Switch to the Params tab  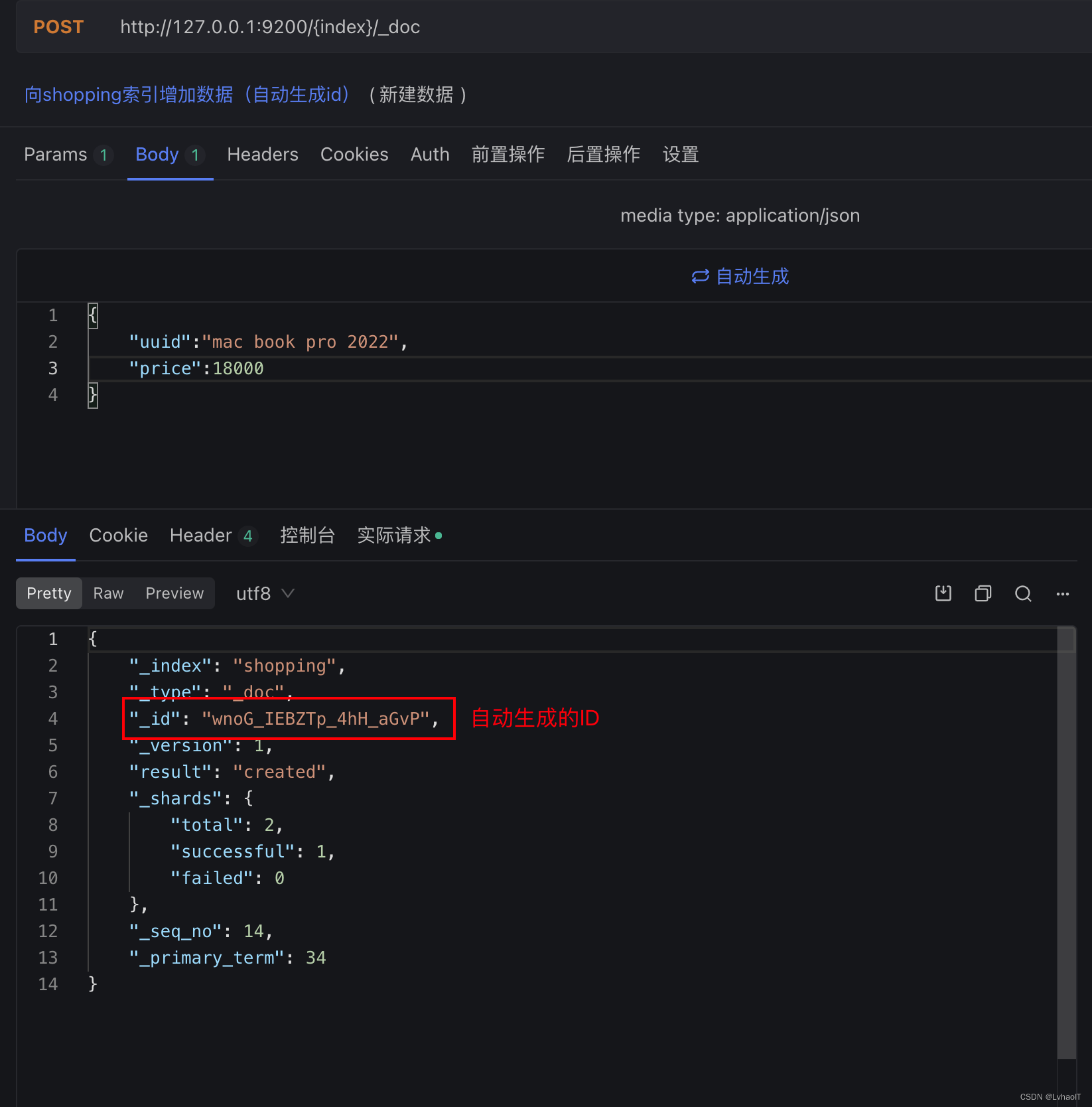tap(68, 155)
